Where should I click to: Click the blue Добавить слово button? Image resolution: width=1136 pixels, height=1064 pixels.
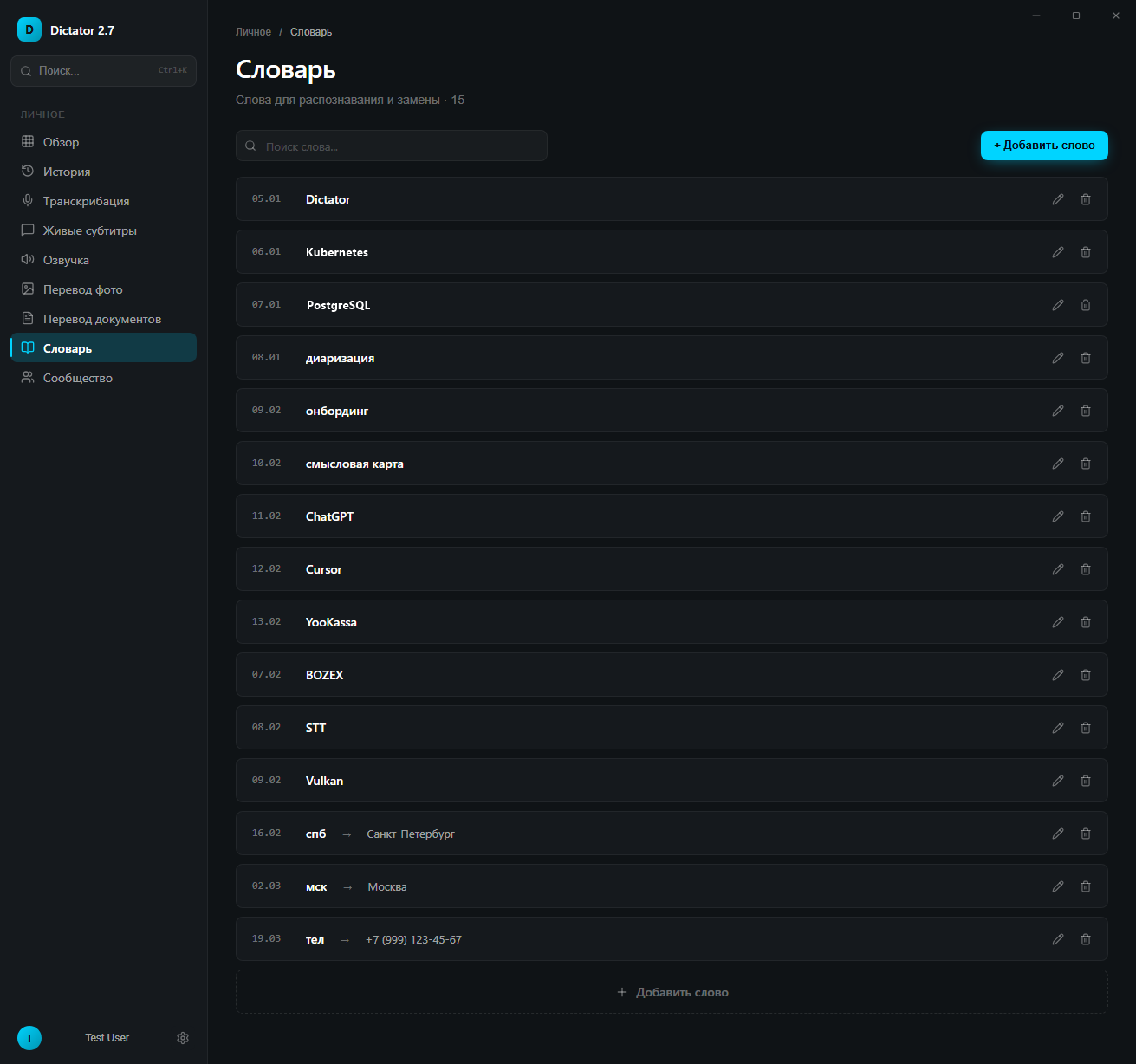pyautogui.click(x=1044, y=146)
